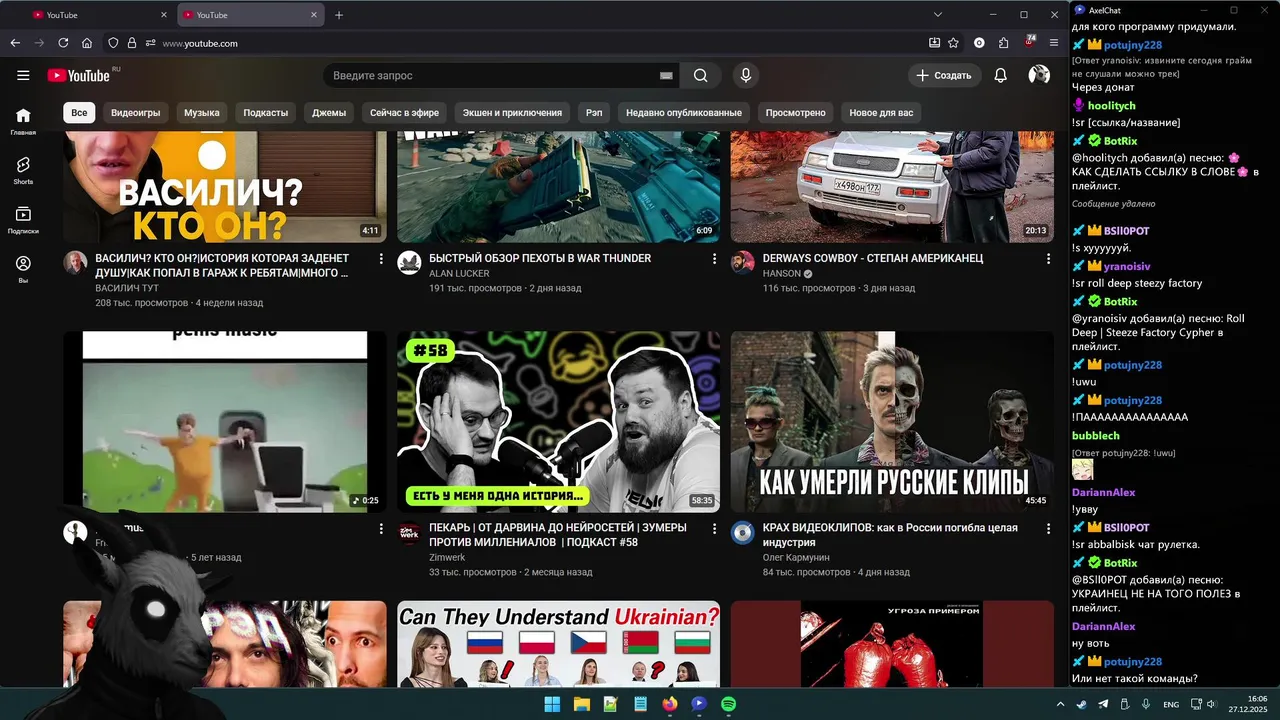
Task: Reload the page in Firefox
Action: 63,43
